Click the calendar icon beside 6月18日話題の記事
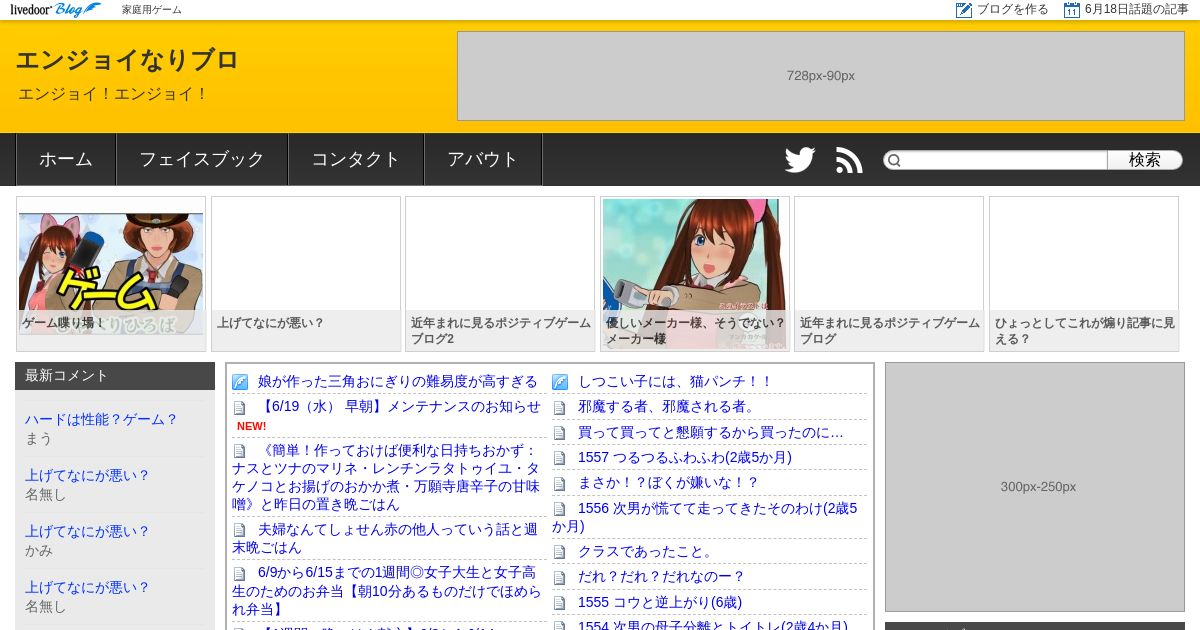 pos(1072,10)
